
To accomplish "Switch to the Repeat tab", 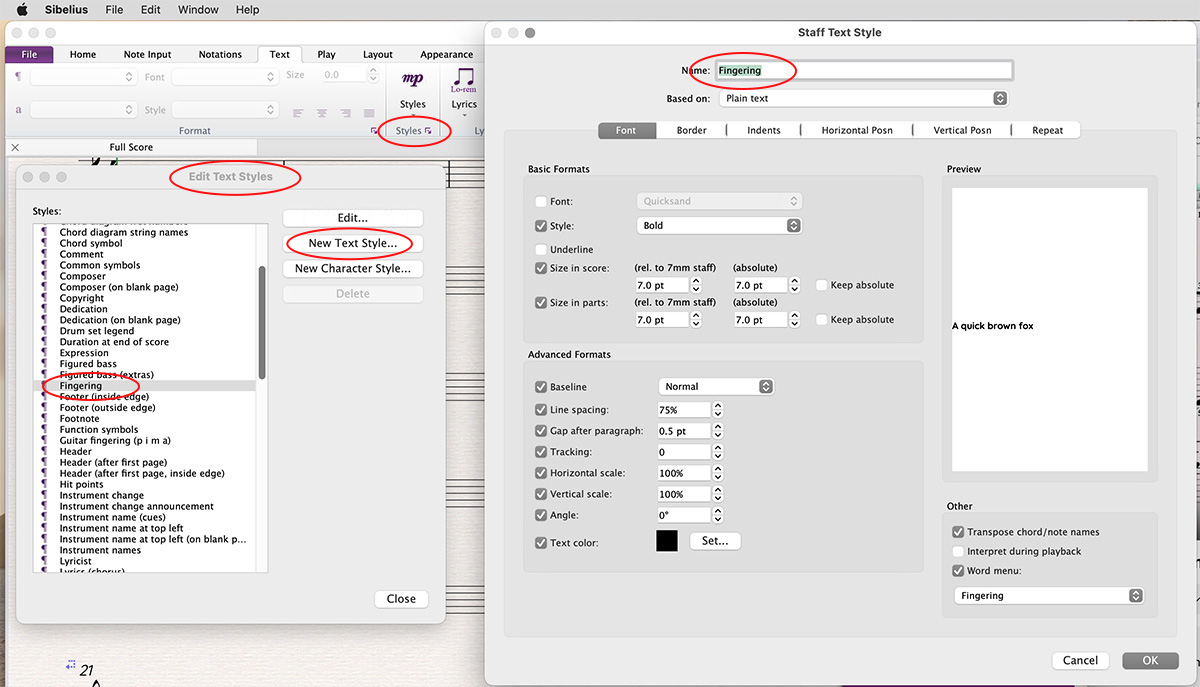I will click(1048, 130).
